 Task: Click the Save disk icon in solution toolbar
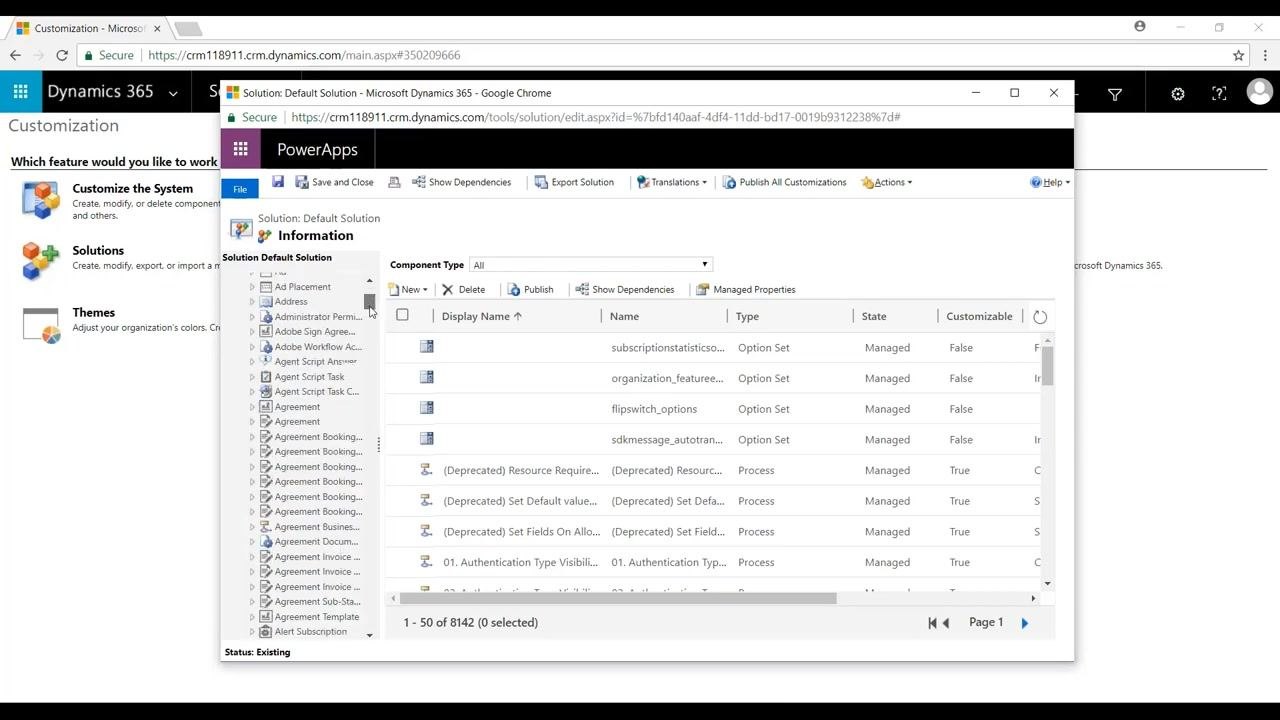278,182
